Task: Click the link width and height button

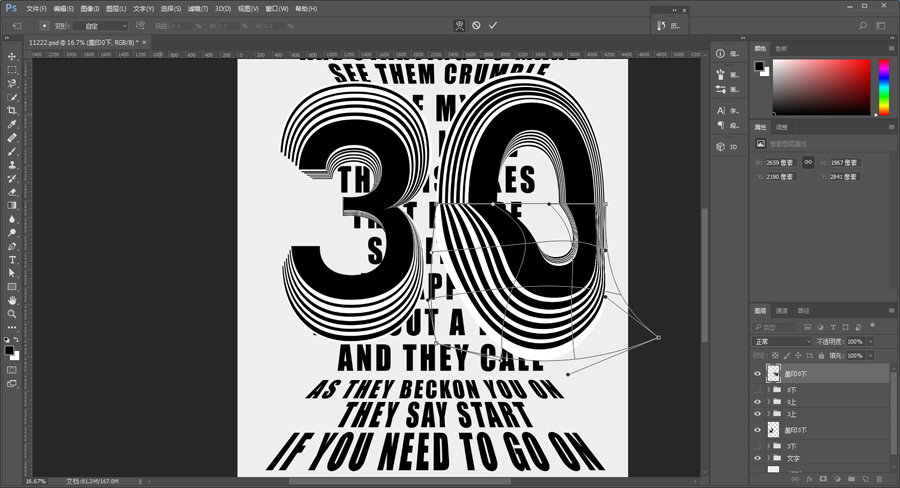Action: click(x=808, y=162)
